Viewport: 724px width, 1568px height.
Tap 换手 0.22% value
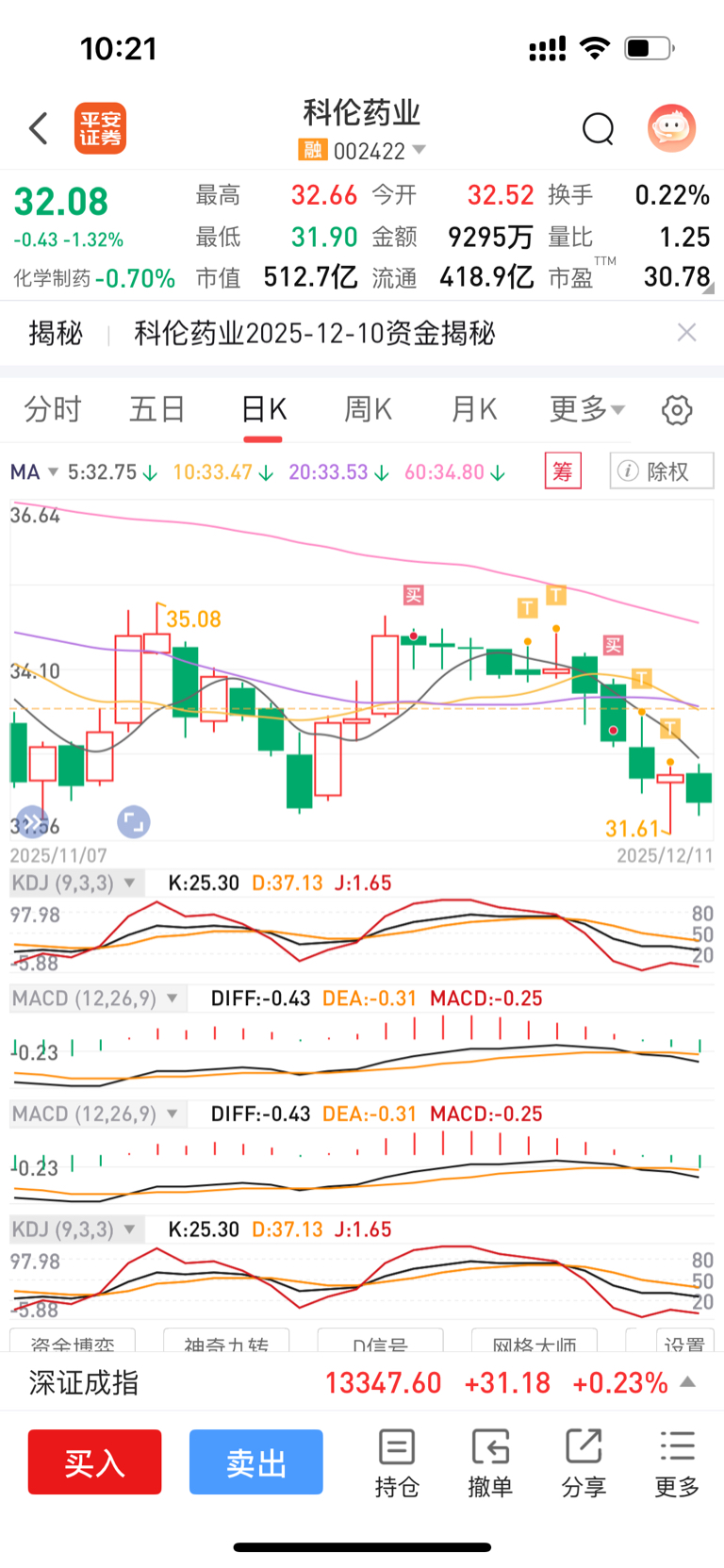[x=672, y=195]
